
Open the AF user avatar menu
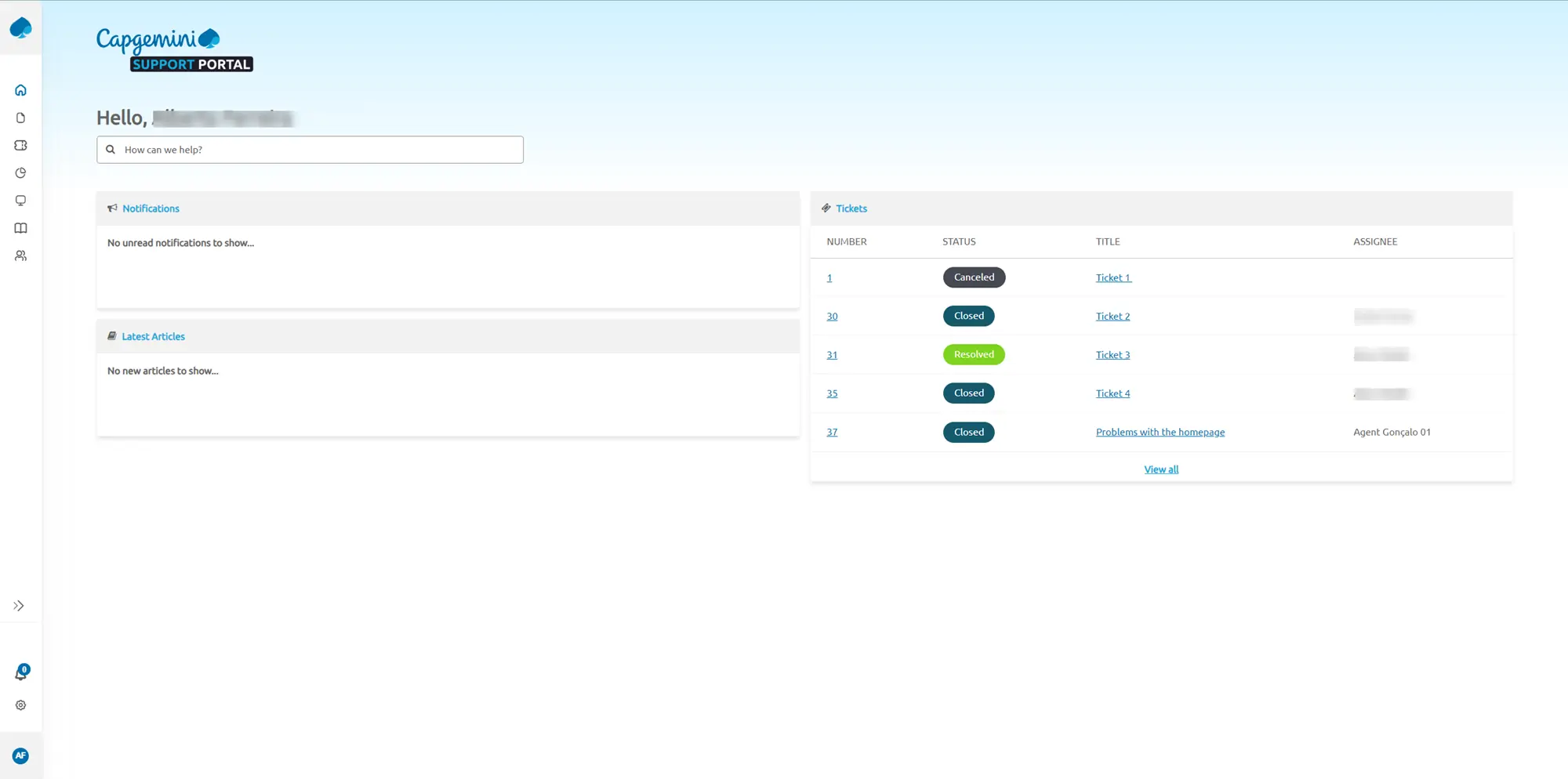pyautogui.click(x=21, y=755)
